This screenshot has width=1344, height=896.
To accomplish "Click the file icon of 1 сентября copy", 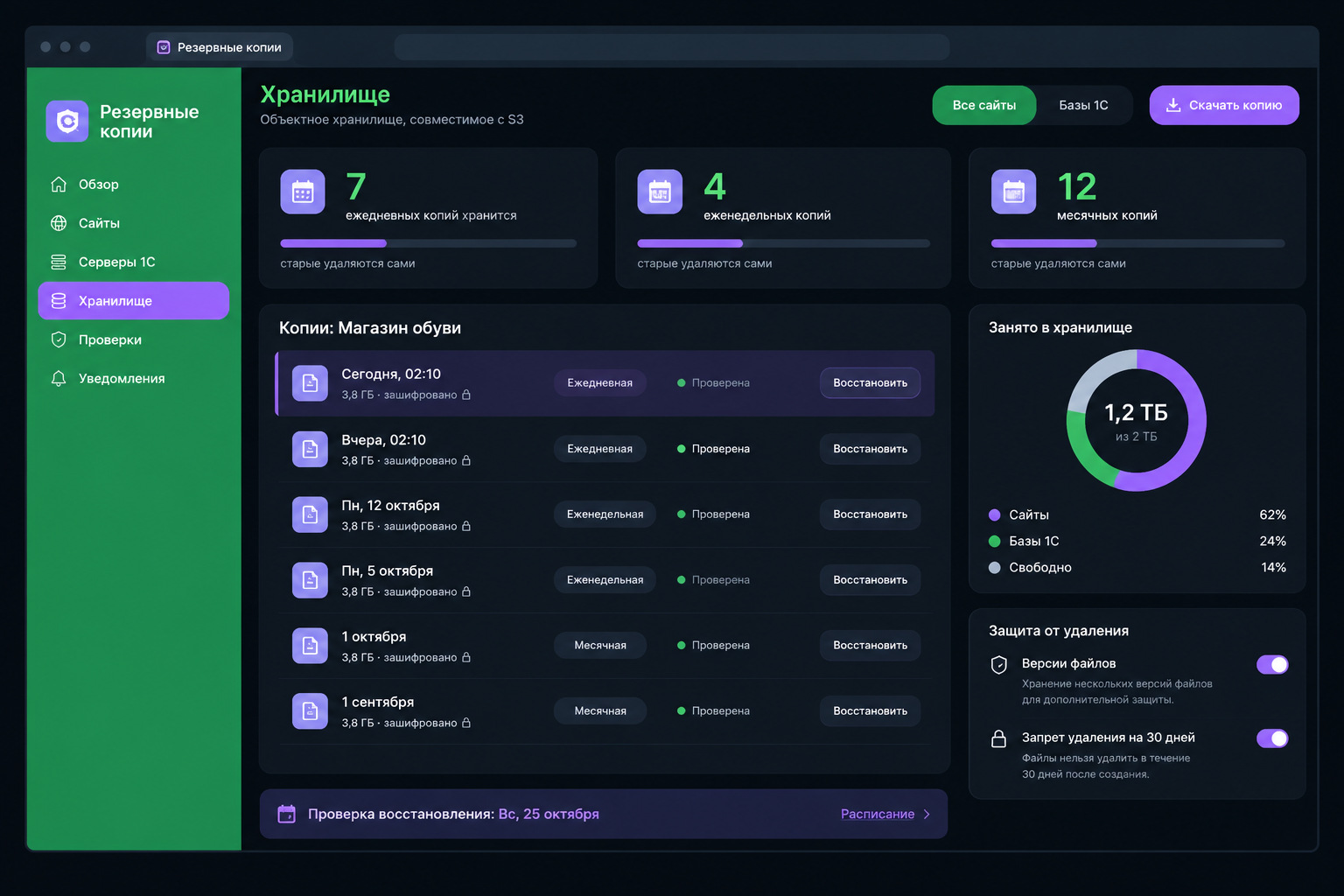I will click(310, 711).
